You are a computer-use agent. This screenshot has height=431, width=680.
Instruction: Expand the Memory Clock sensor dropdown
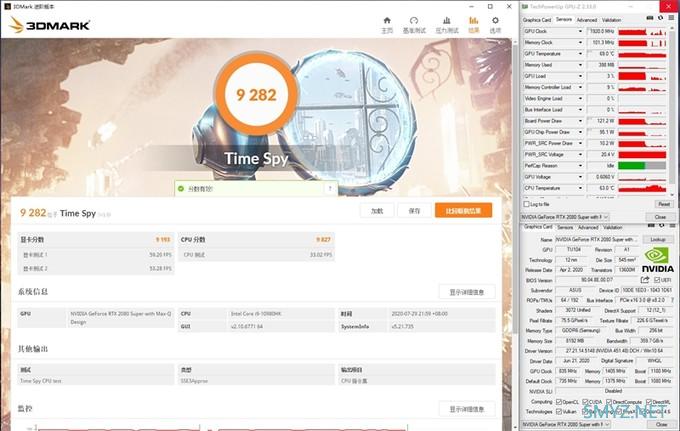(580, 42)
